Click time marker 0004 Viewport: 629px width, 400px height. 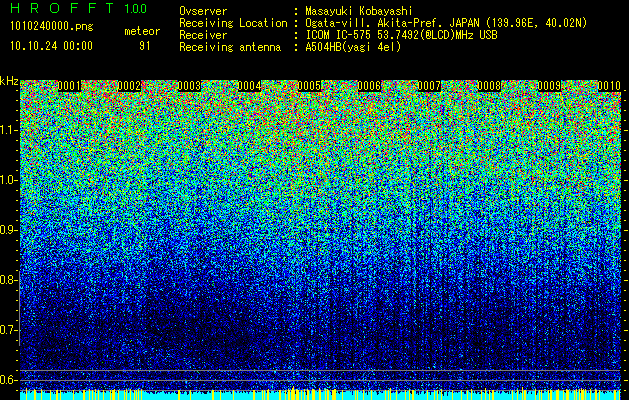pos(250,86)
